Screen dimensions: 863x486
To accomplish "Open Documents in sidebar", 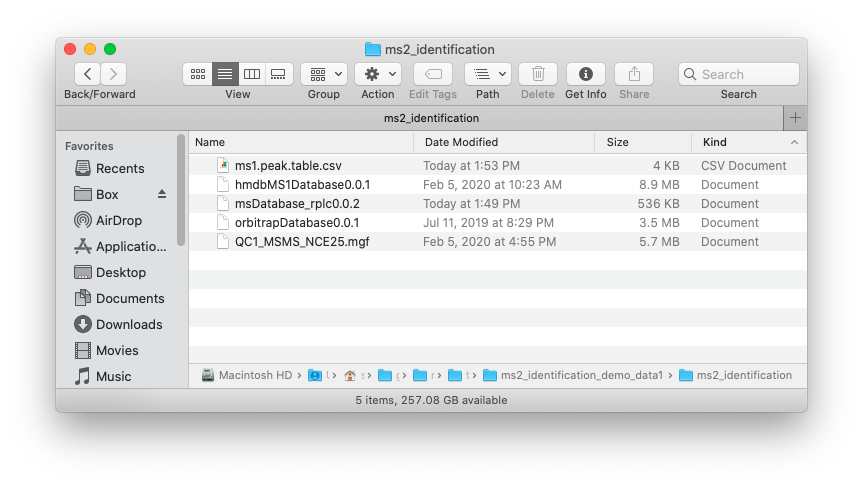I will coord(119,298).
